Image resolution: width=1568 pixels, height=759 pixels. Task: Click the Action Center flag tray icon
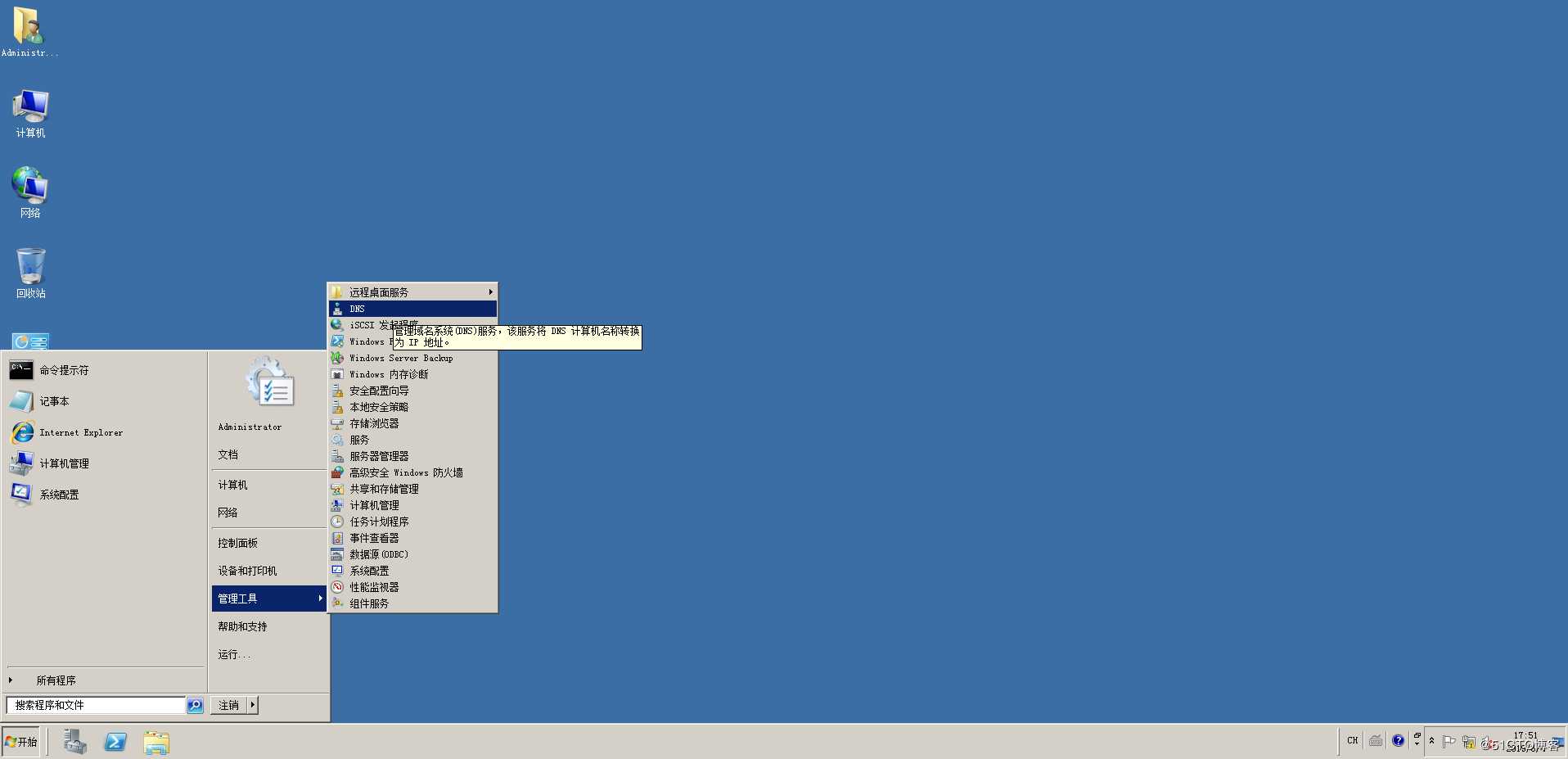(1449, 742)
